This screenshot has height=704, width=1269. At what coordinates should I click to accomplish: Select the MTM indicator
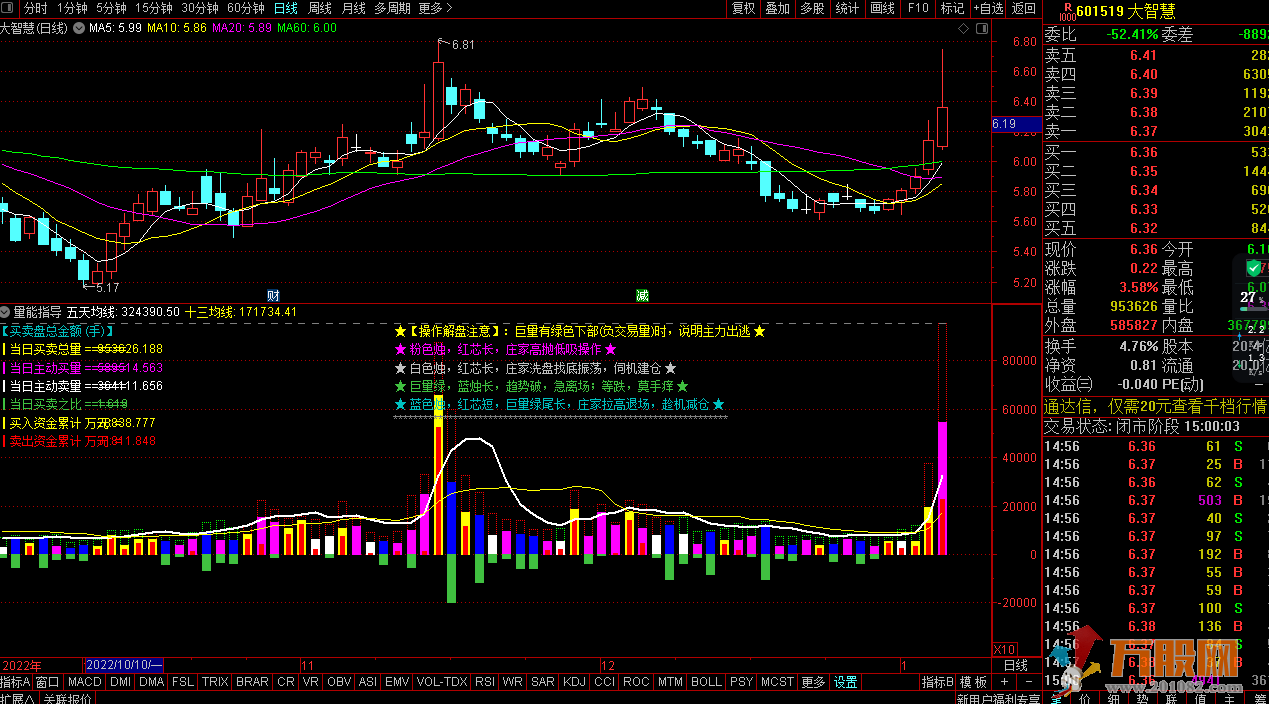pos(669,682)
